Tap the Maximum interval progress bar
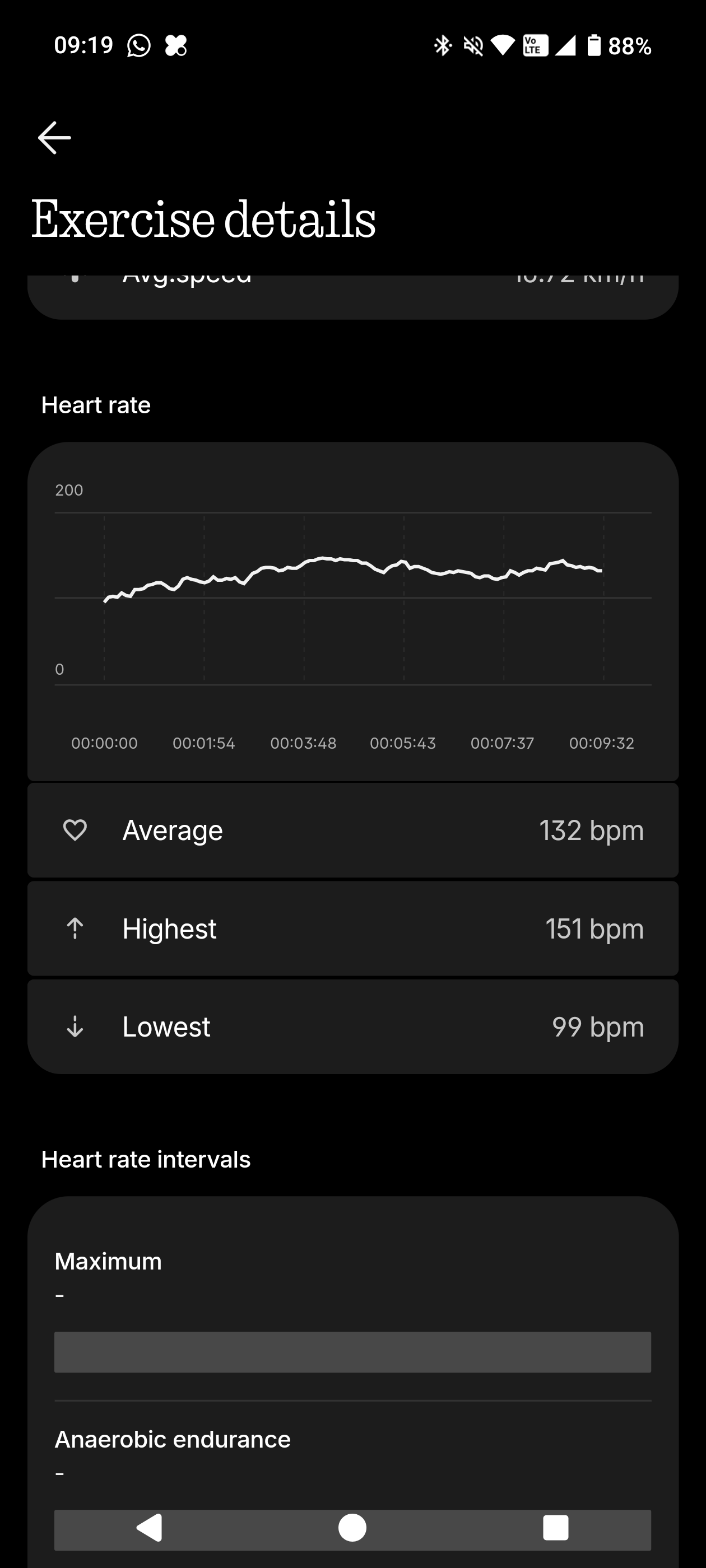The height and width of the screenshot is (1568, 706). [x=352, y=1352]
